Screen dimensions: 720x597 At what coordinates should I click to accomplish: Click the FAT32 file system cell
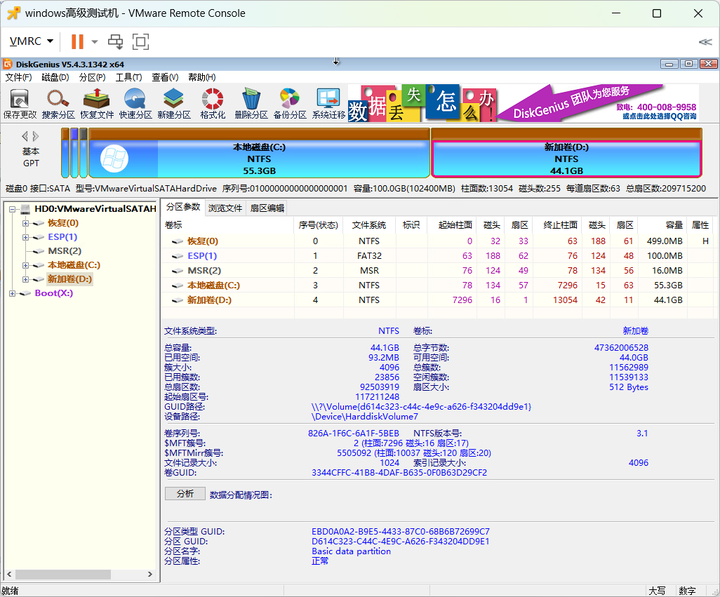tap(369, 256)
